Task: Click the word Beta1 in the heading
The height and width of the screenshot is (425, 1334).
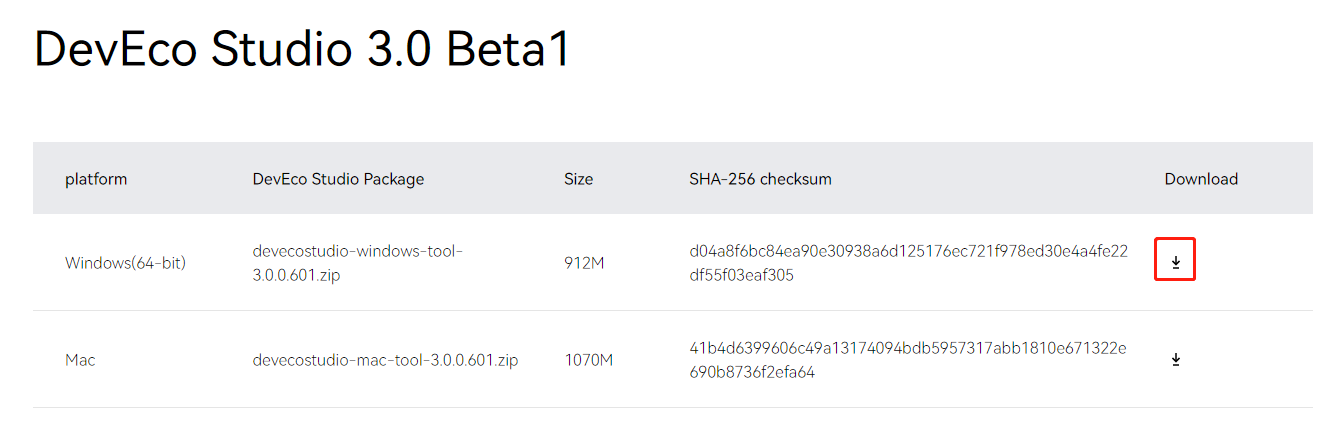Action: tap(507, 50)
